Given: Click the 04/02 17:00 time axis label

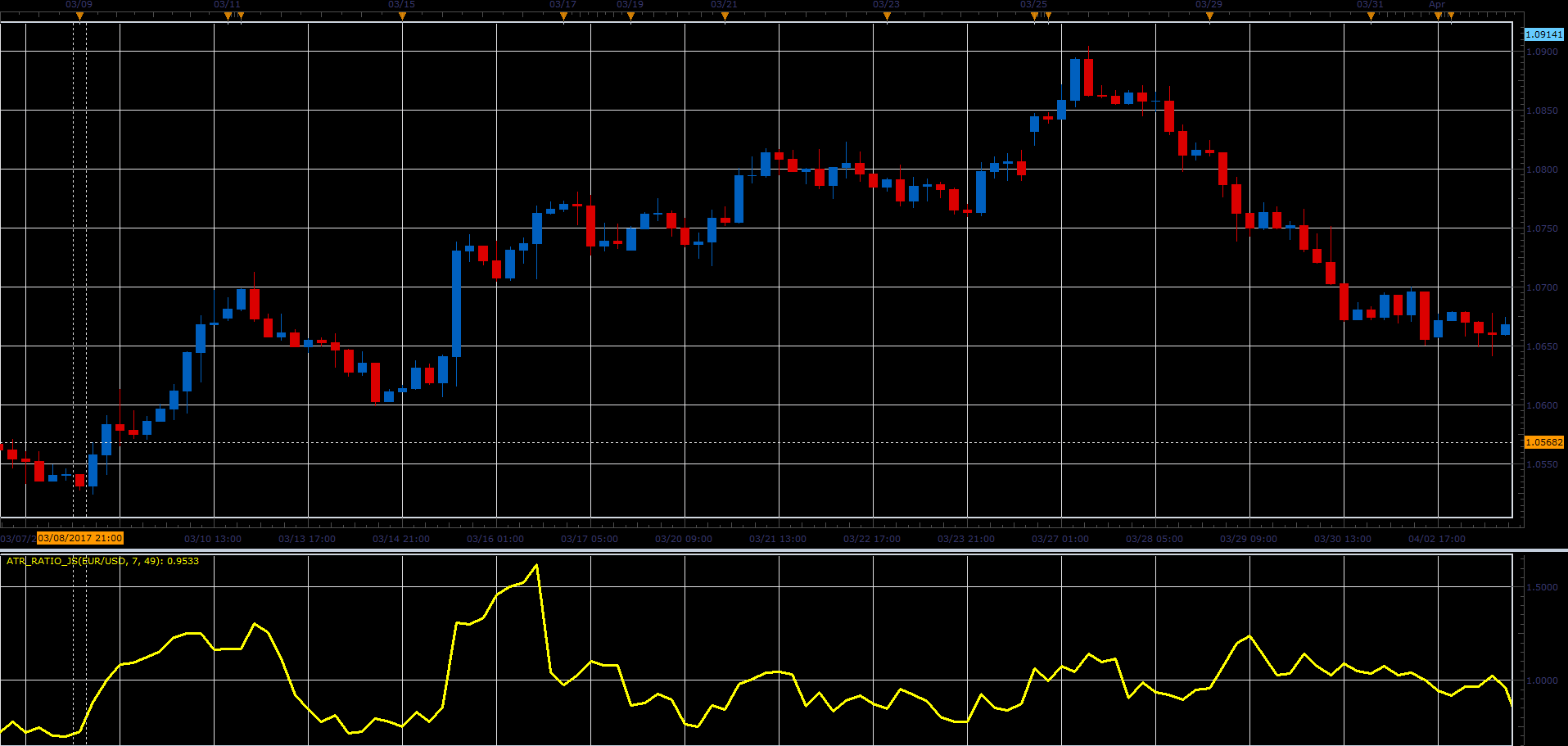Looking at the screenshot, I should [1437, 539].
